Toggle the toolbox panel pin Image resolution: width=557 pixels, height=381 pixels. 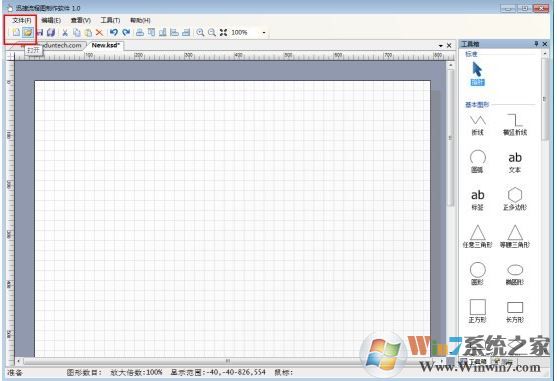[536, 44]
